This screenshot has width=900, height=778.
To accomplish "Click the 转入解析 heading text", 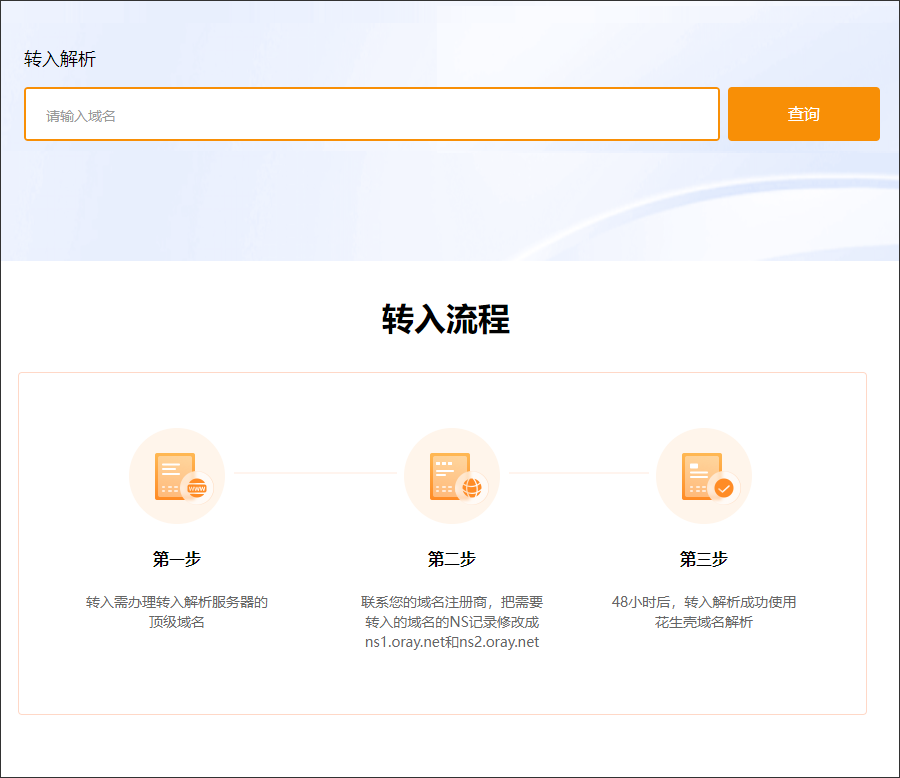I will 60,59.
